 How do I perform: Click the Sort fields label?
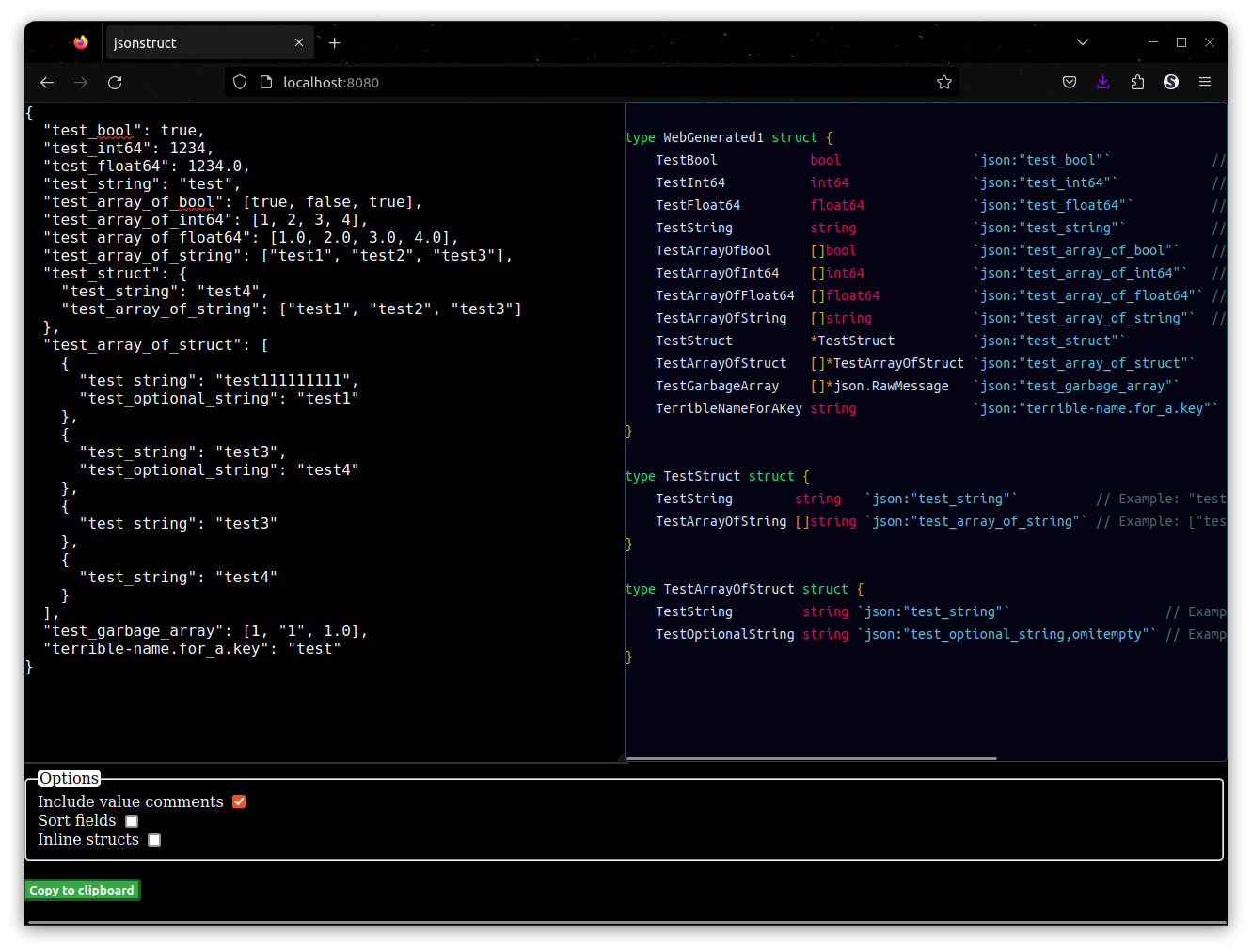pyautogui.click(x=77, y=821)
